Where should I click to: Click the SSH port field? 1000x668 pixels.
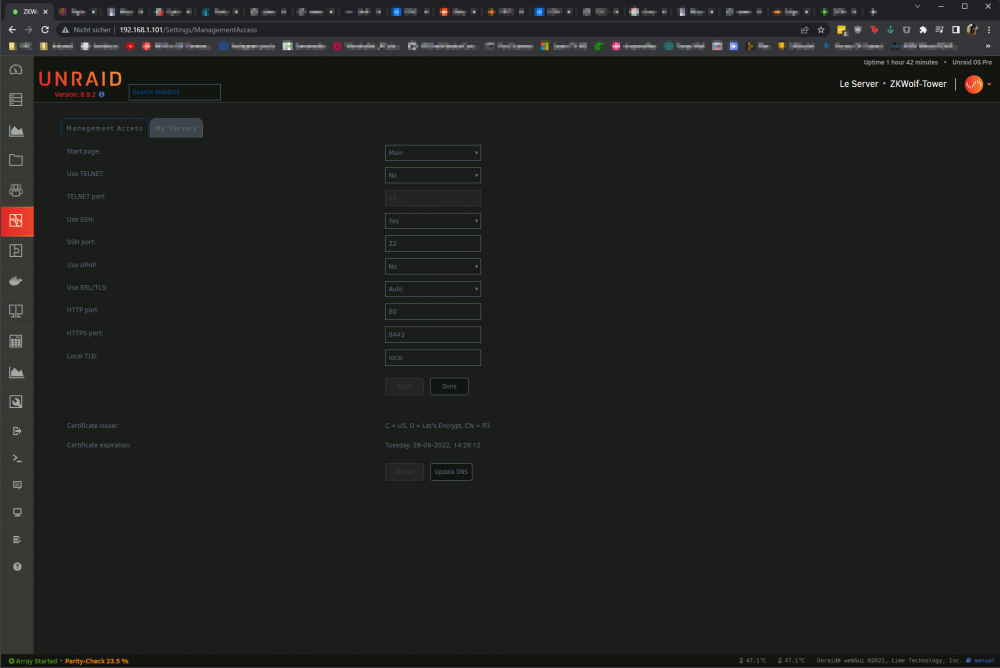point(432,244)
